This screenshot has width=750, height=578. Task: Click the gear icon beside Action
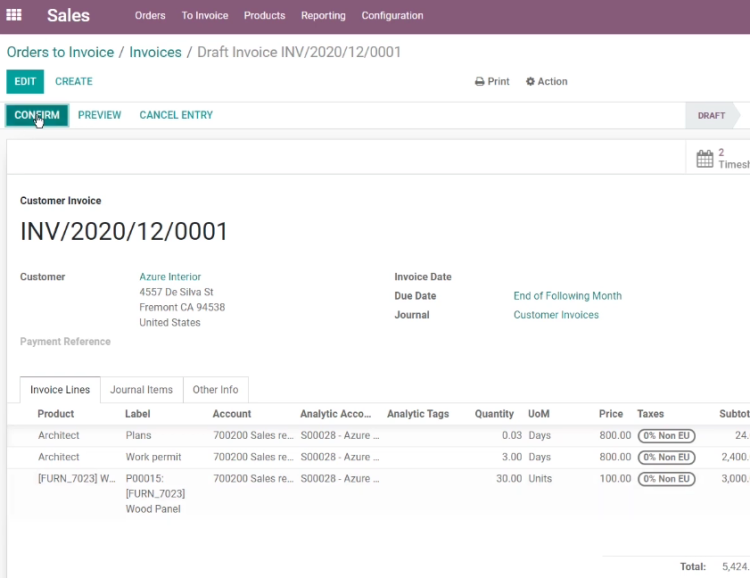530,82
